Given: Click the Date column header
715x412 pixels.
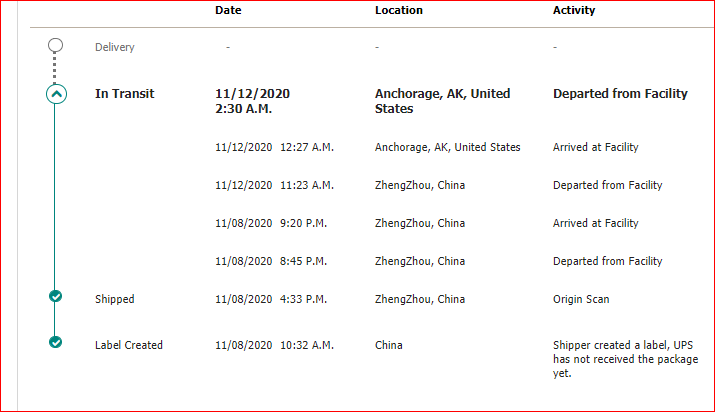Looking at the screenshot, I should 228,10.
